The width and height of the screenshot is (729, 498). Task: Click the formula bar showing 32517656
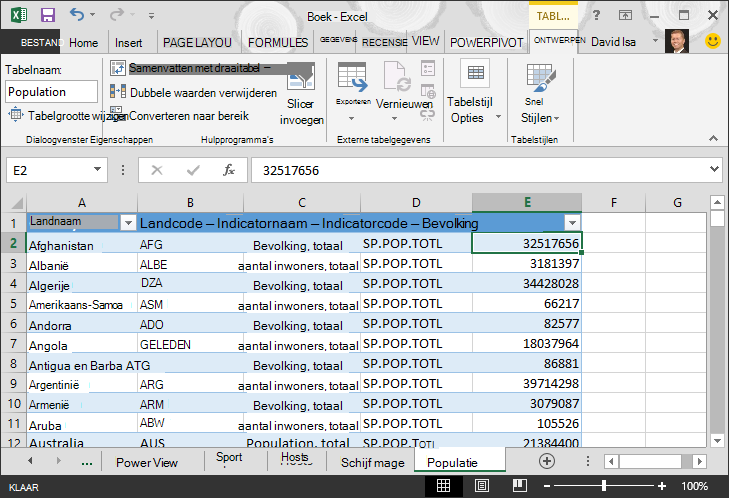tap(479, 170)
